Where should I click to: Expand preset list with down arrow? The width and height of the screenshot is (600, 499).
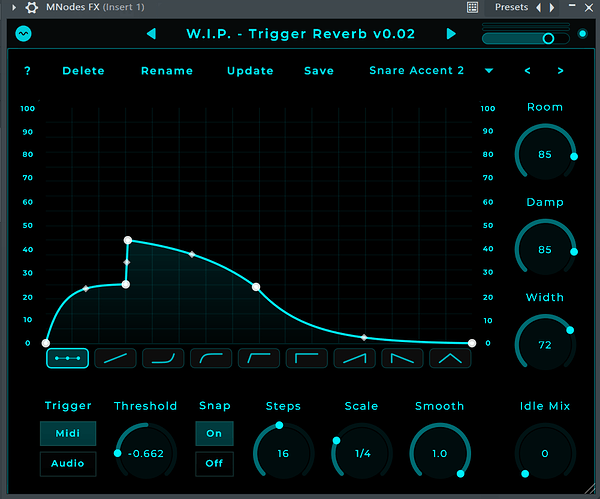pos(489,71)
